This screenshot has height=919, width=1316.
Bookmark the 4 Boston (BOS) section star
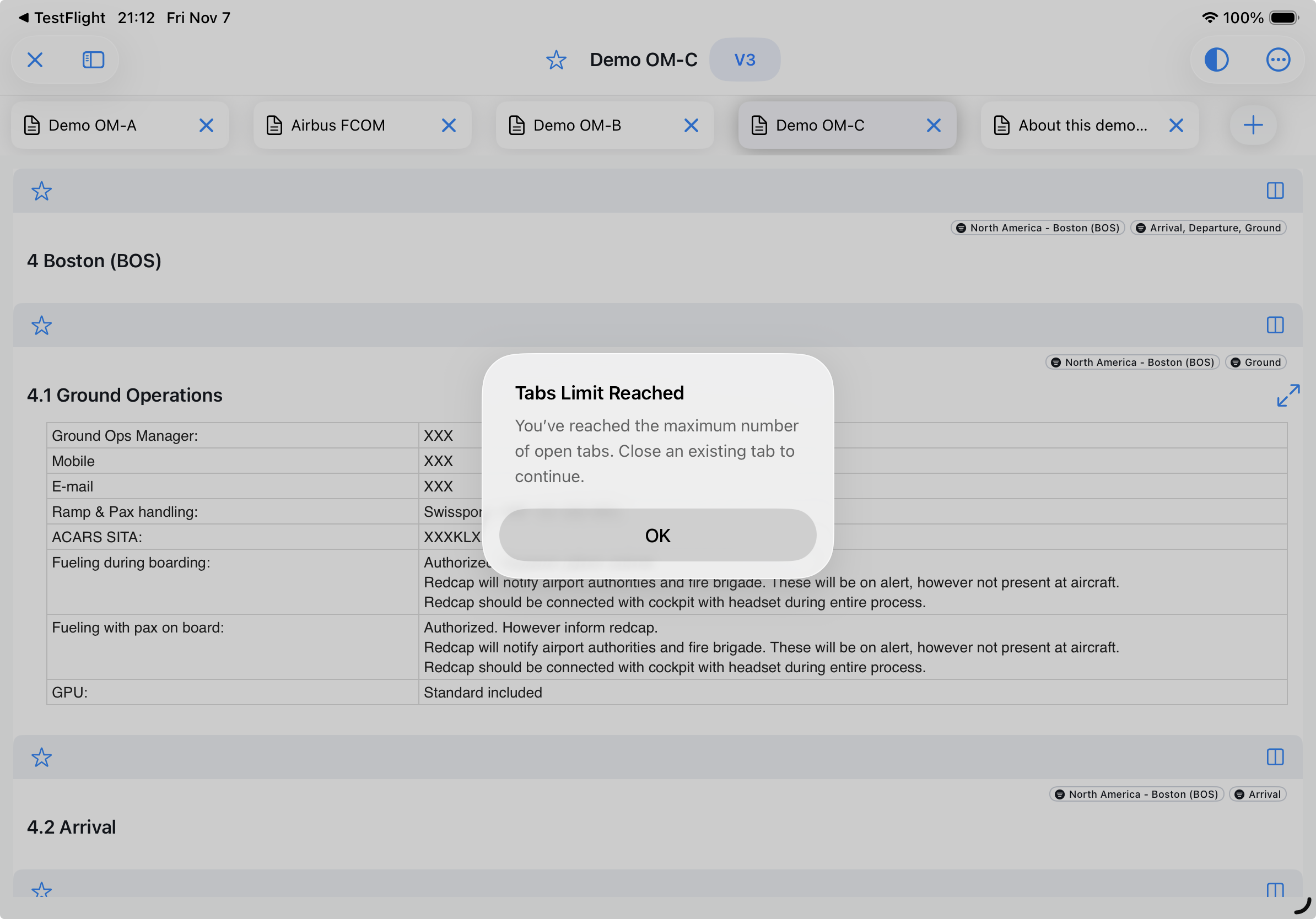tap(41, 191)
